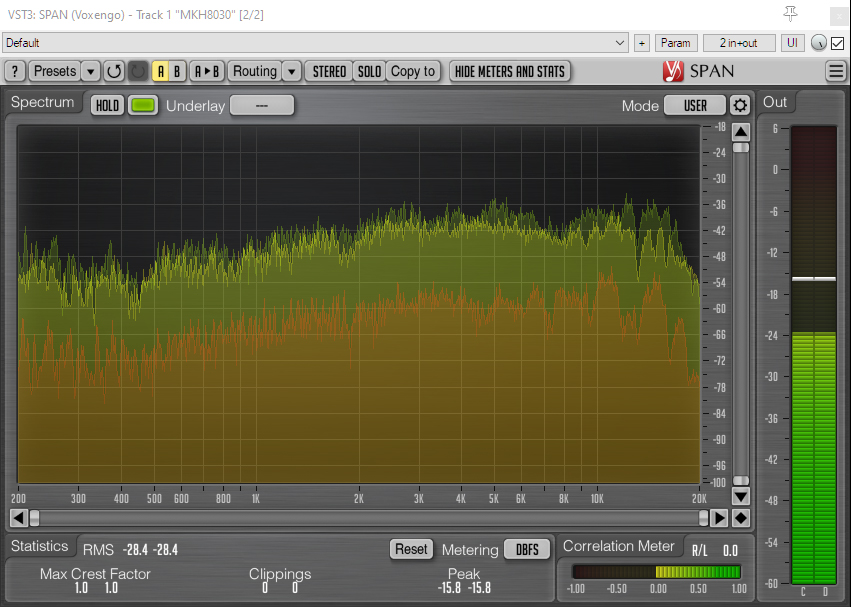Click the A to B copy button
The width and height of the screenshot is (851, 607).
[x=207, y=71]
